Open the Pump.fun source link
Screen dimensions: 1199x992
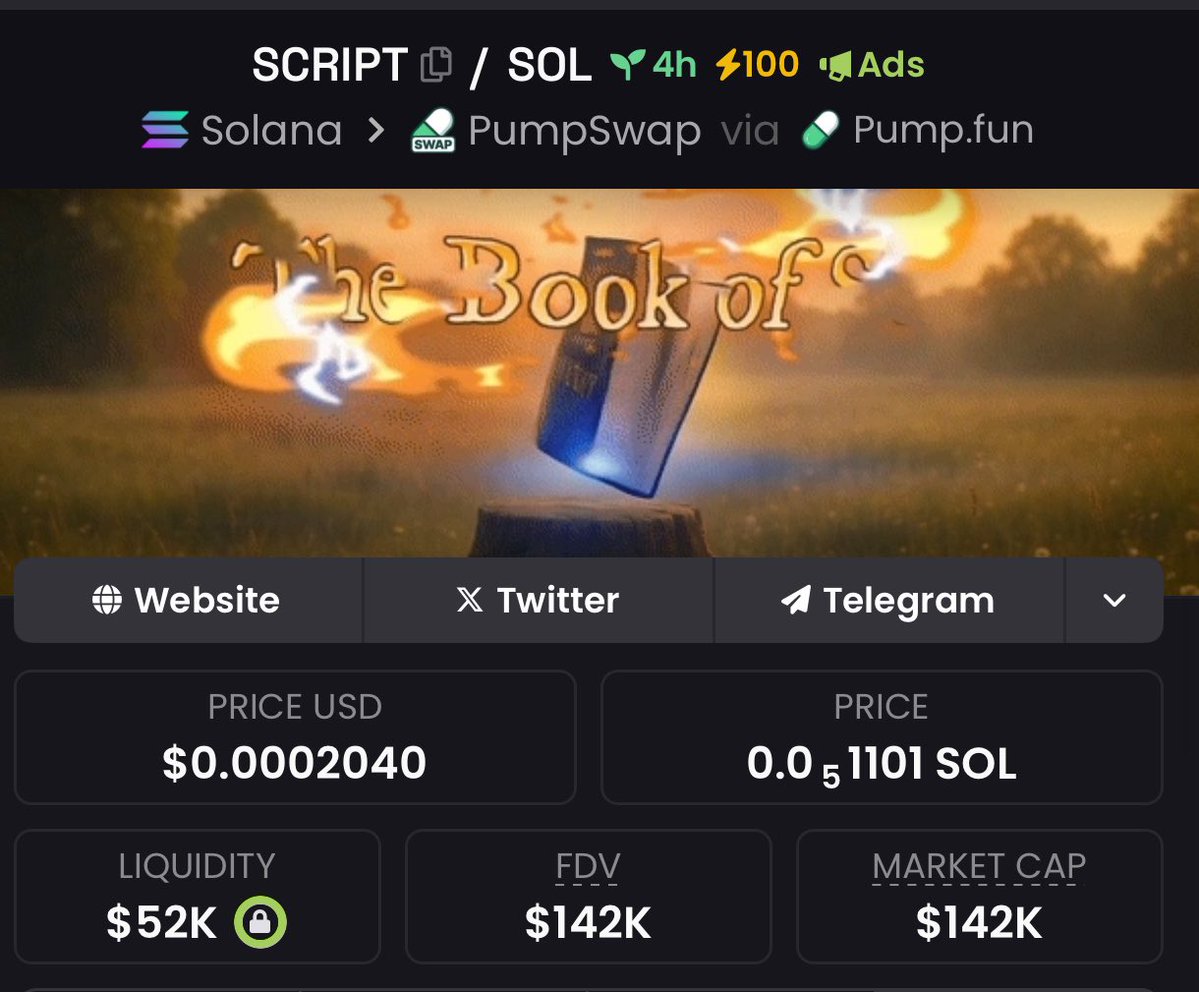tap(944, 130)
